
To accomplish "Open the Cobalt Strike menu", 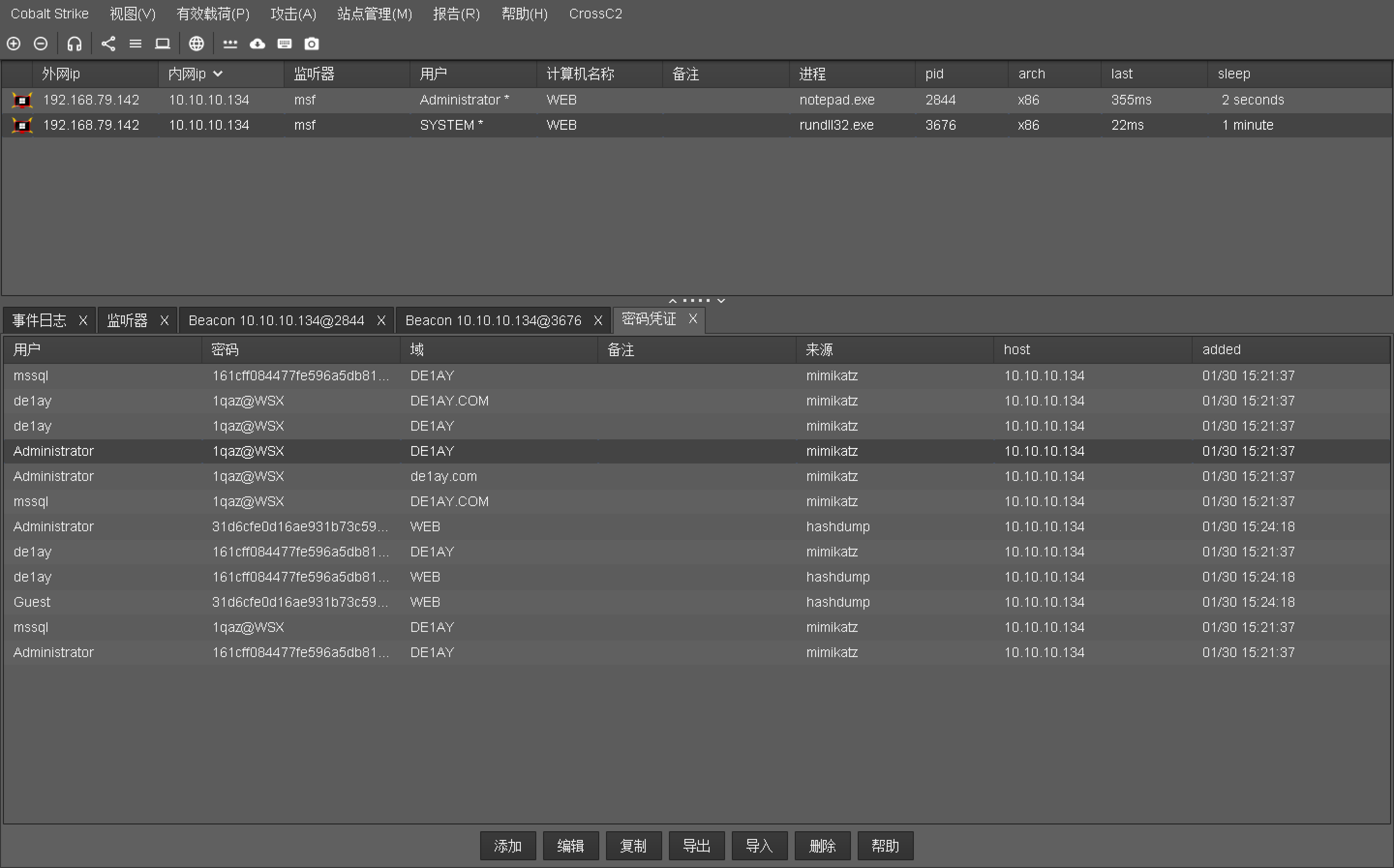I will coord(49,14).
